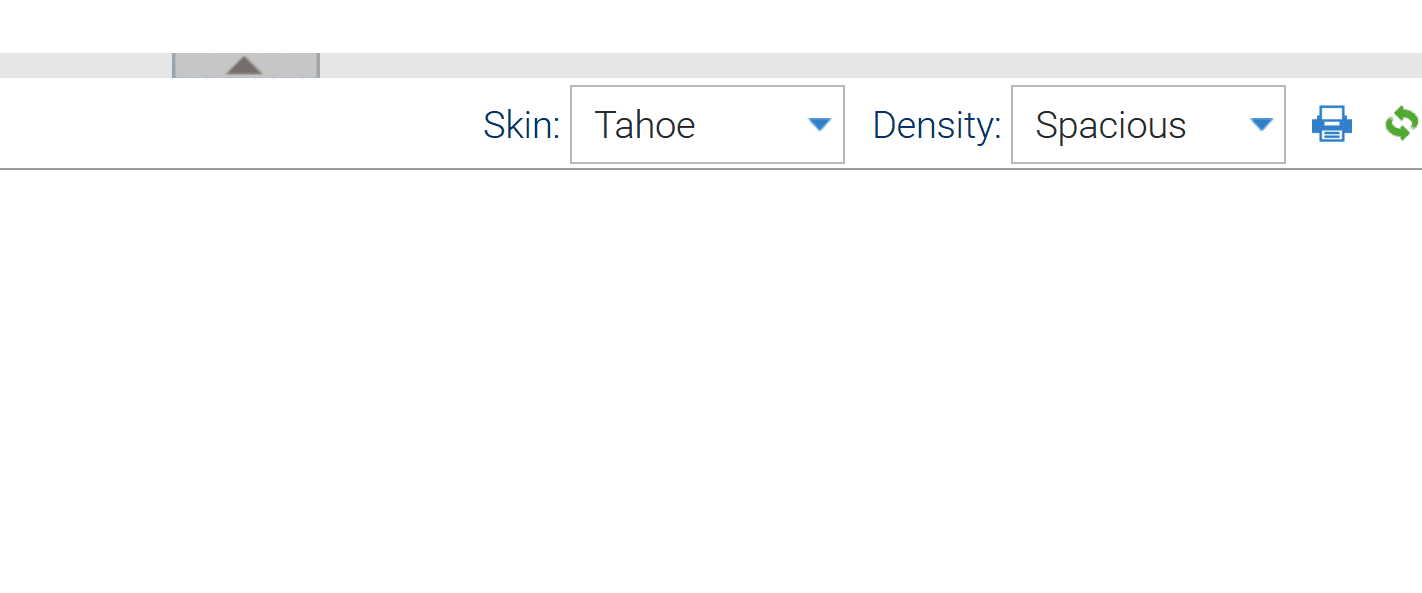
Task: Click the Tahoe value in Skin box
Action: point(645,125)
